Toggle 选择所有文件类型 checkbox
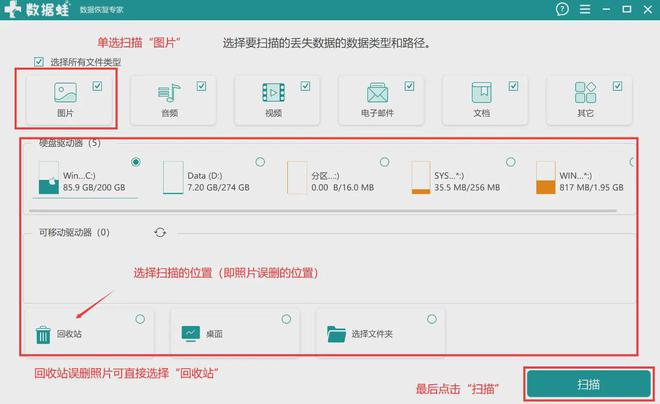 [39, 62]
